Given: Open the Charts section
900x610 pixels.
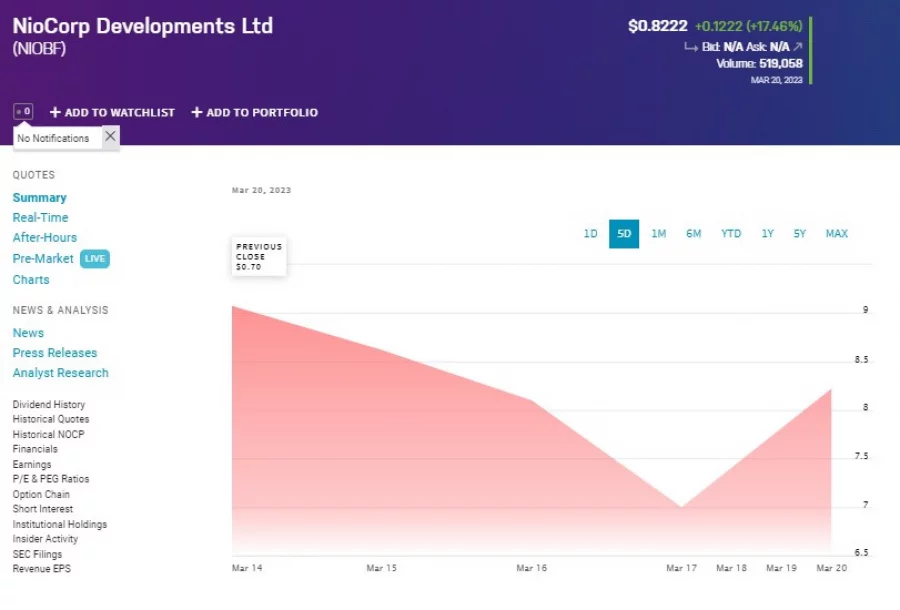Looking at the screenshot, I should point(30,279).
